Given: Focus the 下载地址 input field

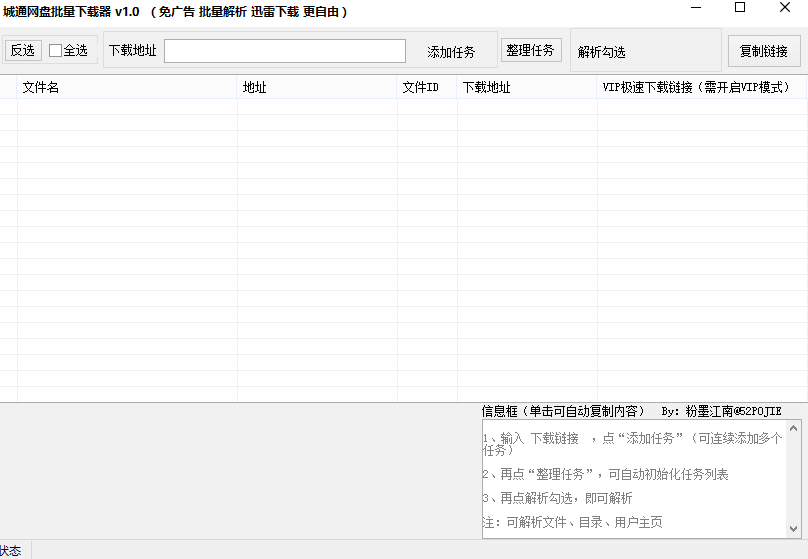Looking at the screenshot, I should (285, 51).
